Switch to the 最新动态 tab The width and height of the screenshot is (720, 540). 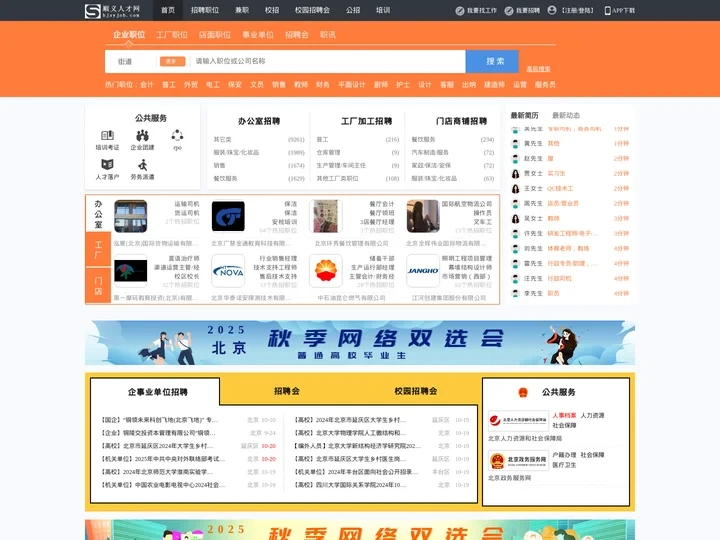click(566, 115)
